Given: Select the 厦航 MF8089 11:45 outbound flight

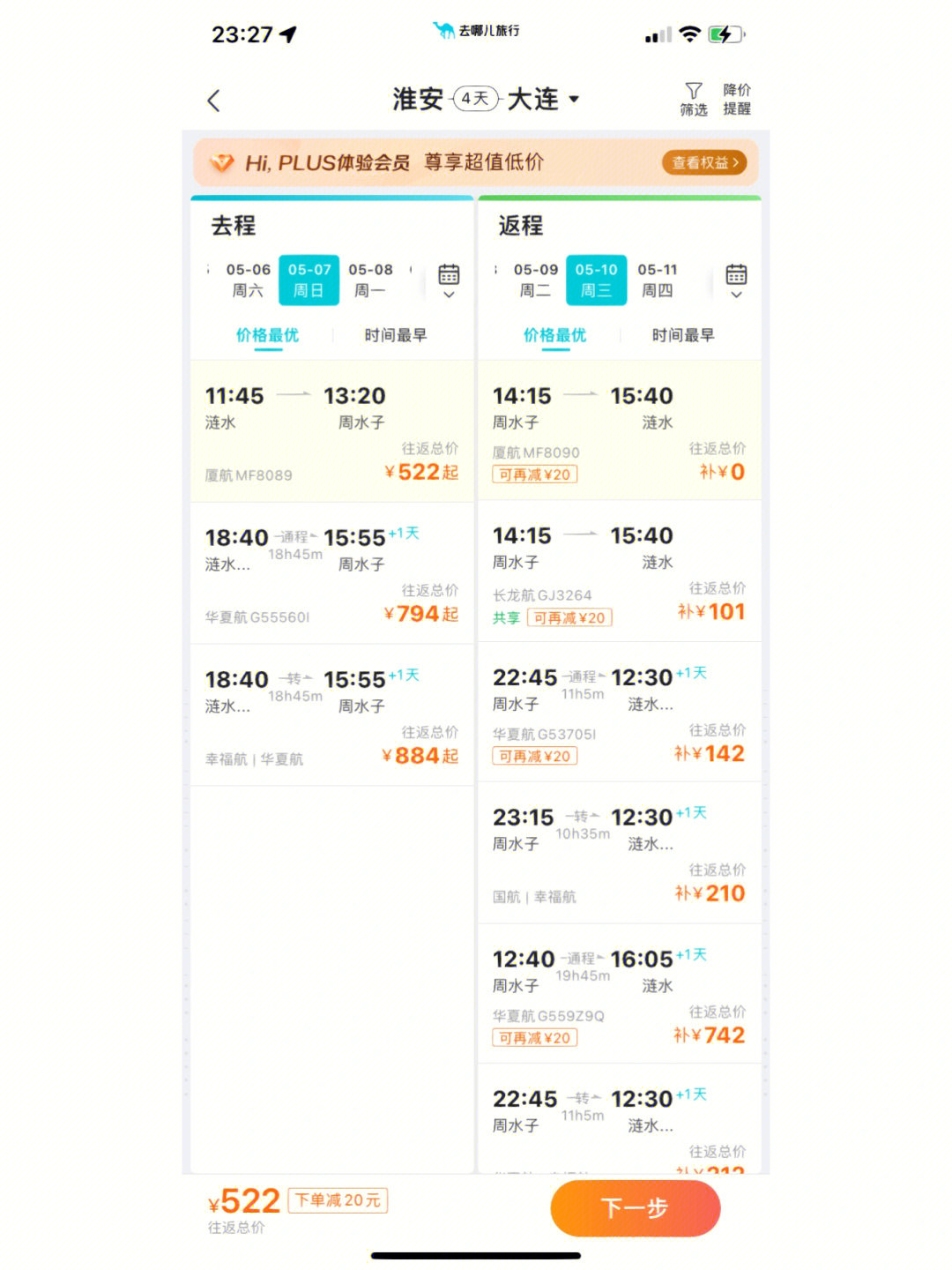Looking at the screenshot, I should point(331,432).
